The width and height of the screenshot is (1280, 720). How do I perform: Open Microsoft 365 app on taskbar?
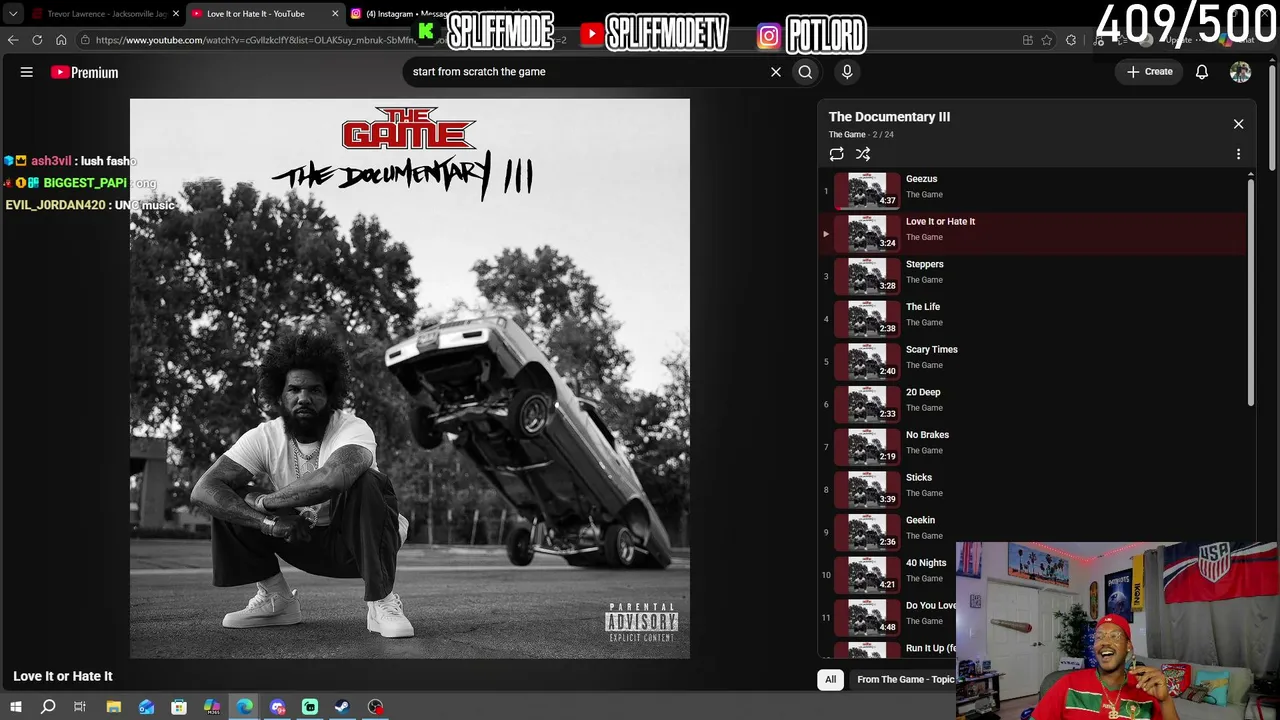[212, 707]
